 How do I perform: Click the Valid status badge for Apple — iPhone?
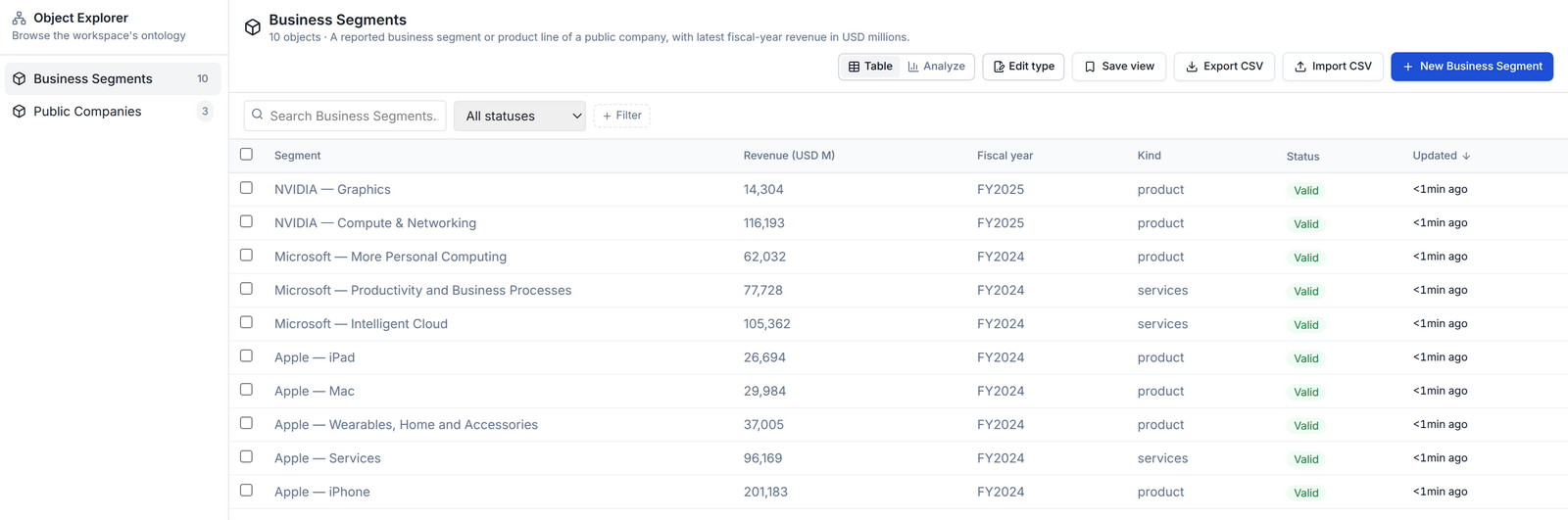1306,493
